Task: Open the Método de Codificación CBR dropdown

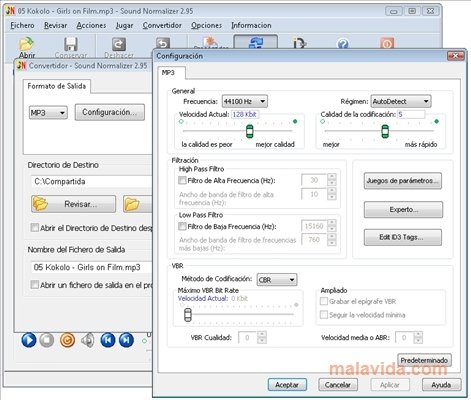Action: (277, 280)
